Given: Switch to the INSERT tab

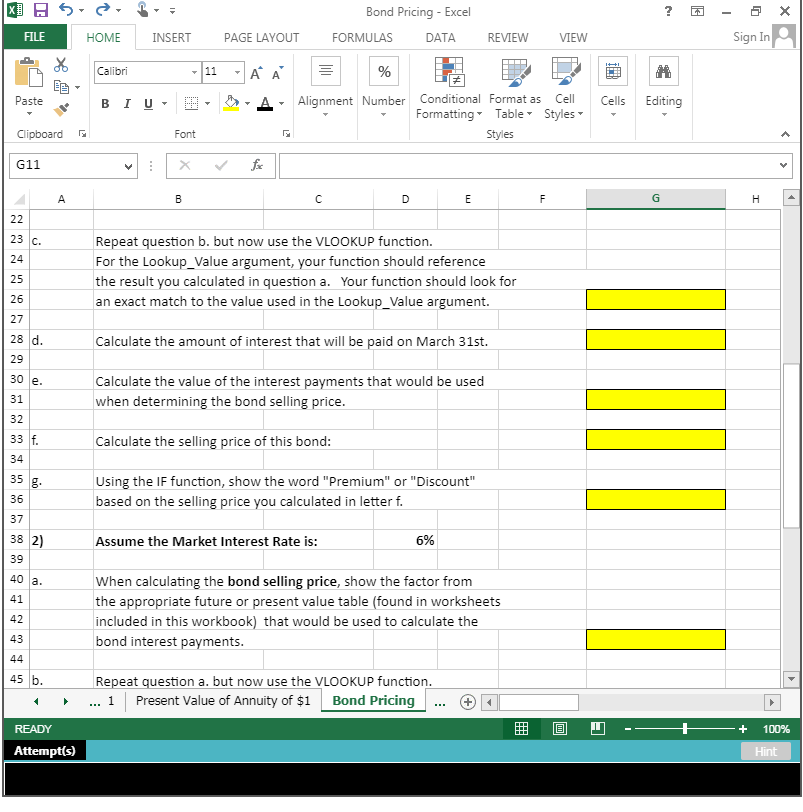Looking at the screenshot, I should (171, 38).
